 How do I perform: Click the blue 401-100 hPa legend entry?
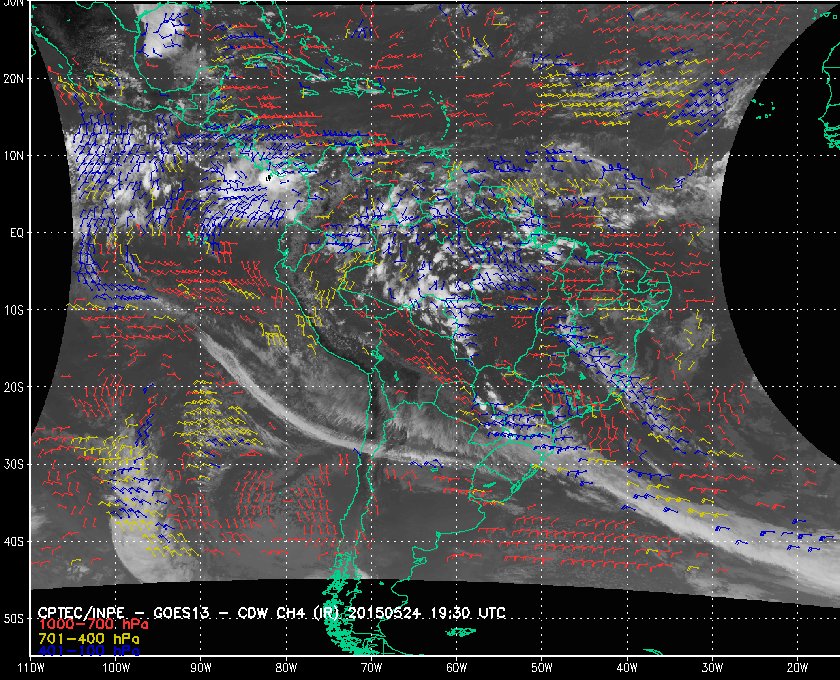(88, 651)
